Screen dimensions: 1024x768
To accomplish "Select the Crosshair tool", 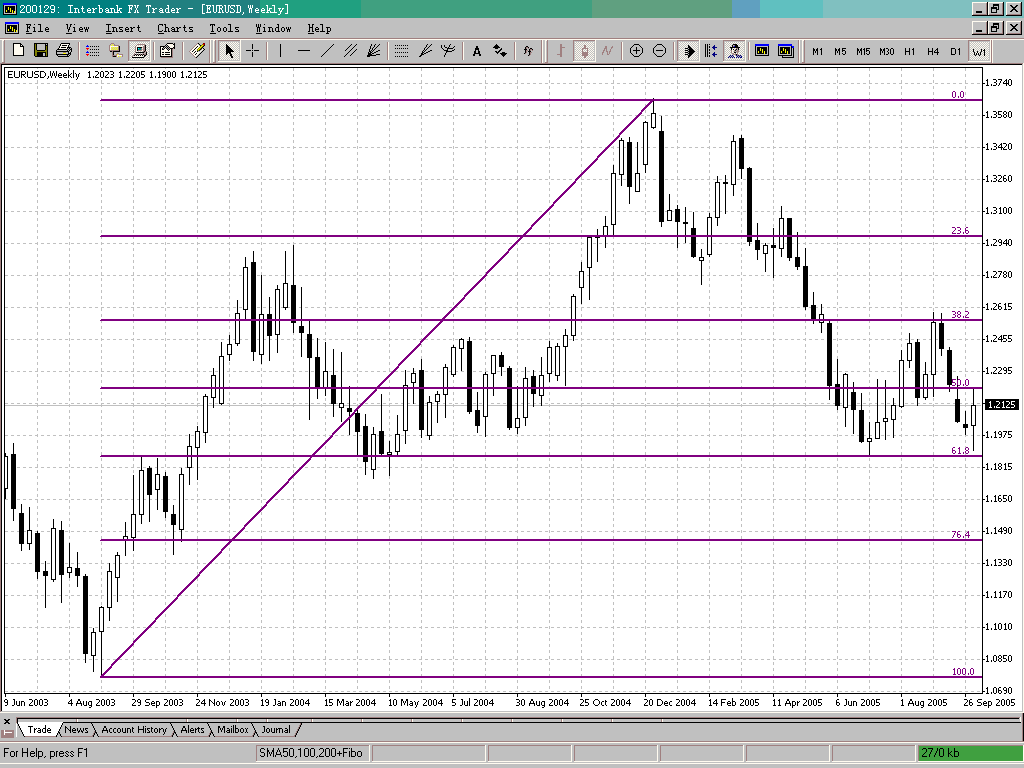I will click(251, 51).
